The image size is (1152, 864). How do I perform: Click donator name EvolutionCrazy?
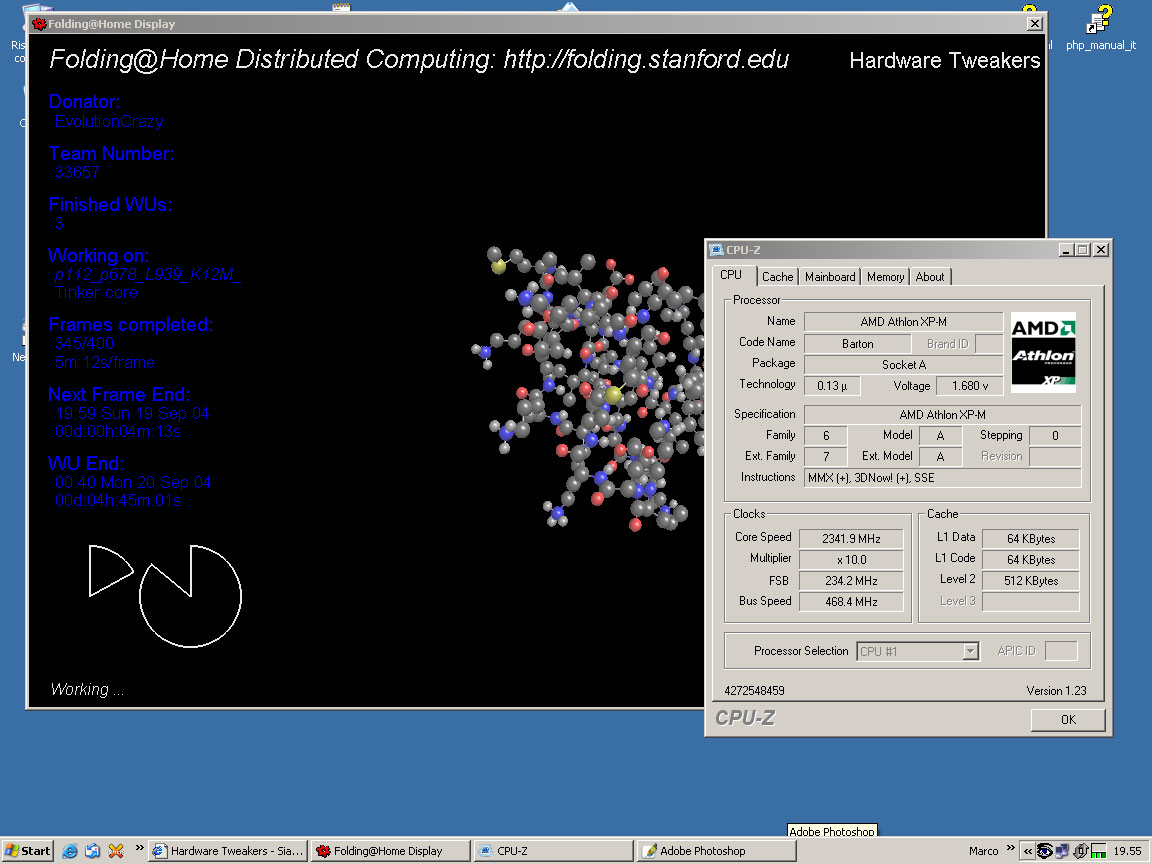pos(109,121)
